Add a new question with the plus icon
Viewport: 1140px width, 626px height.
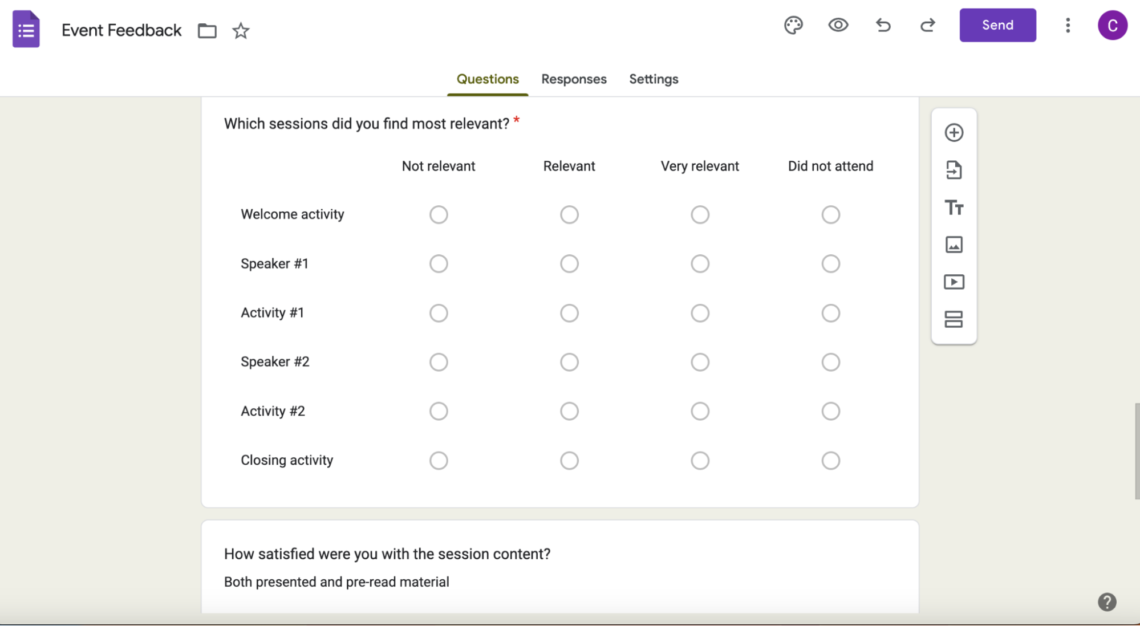[954, 131]
